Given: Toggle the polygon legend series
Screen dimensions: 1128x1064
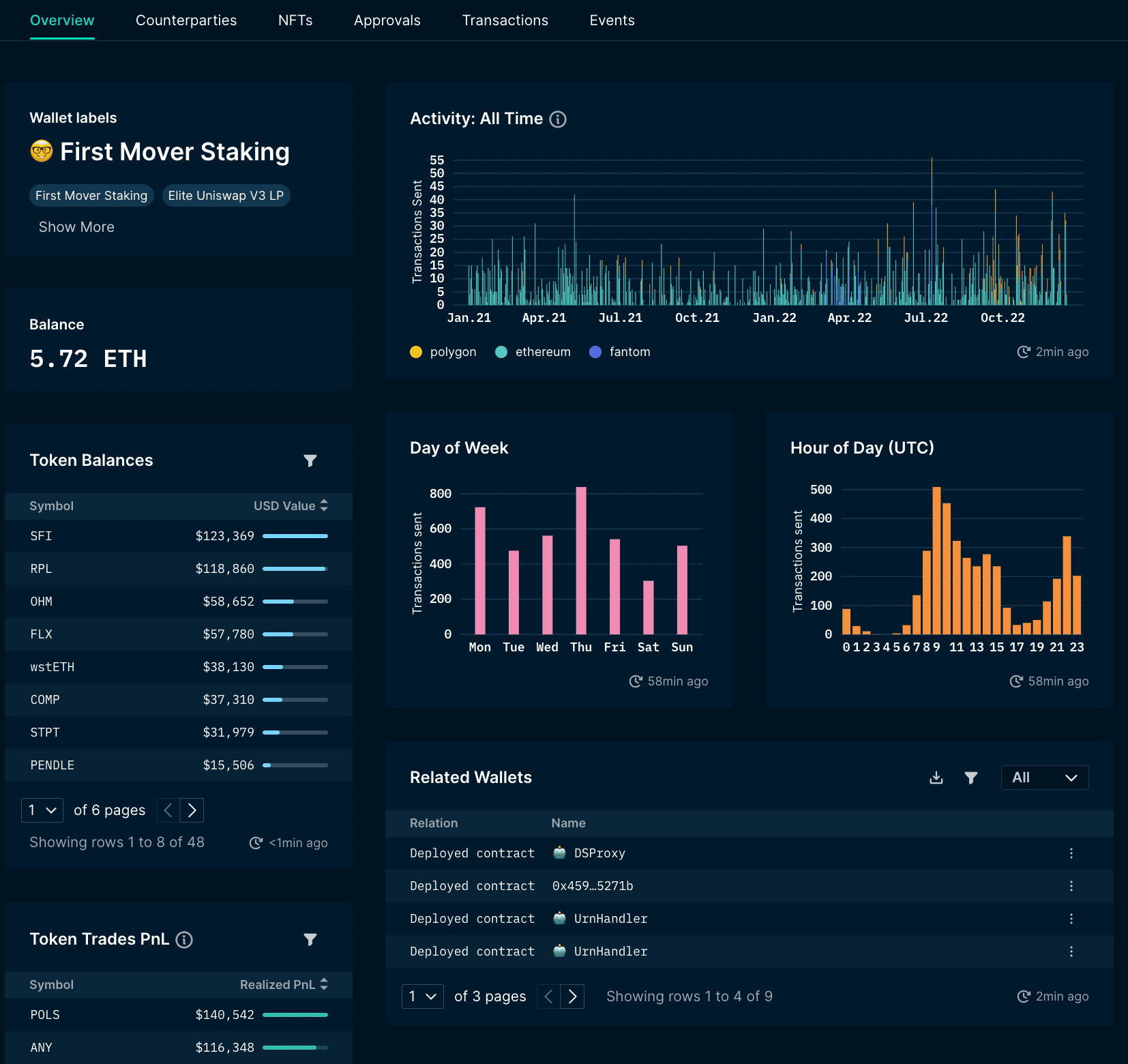Looking at the screenshot, I should click(x=443, y=352).
